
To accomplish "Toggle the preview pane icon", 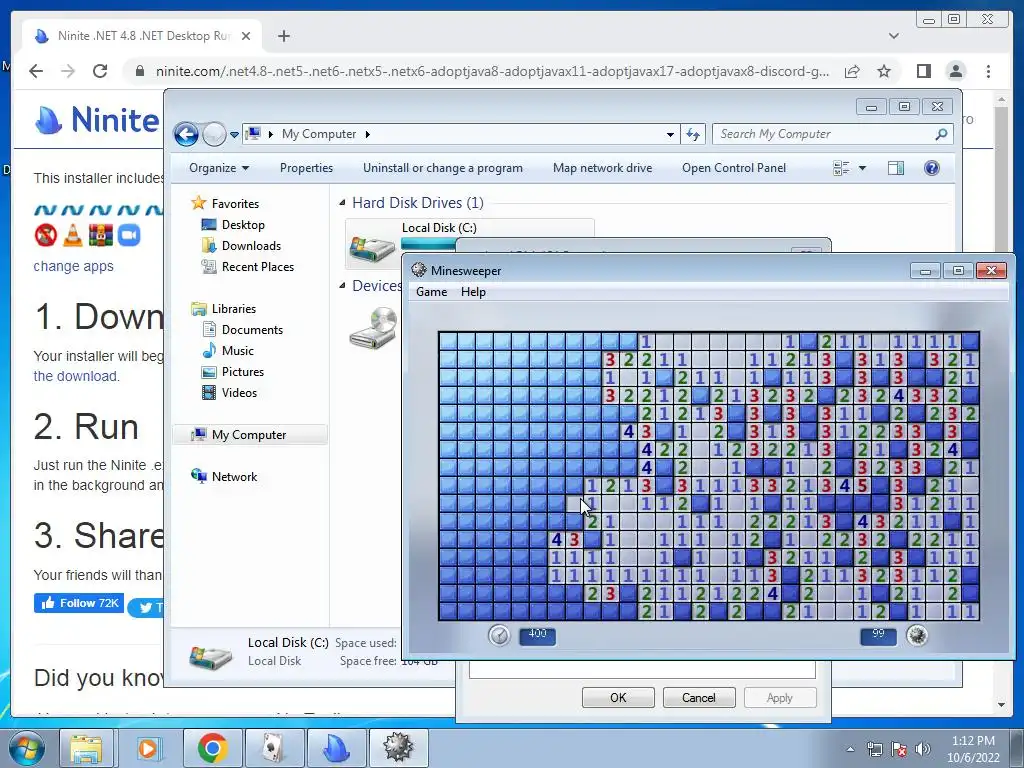I will pos(895,168).
